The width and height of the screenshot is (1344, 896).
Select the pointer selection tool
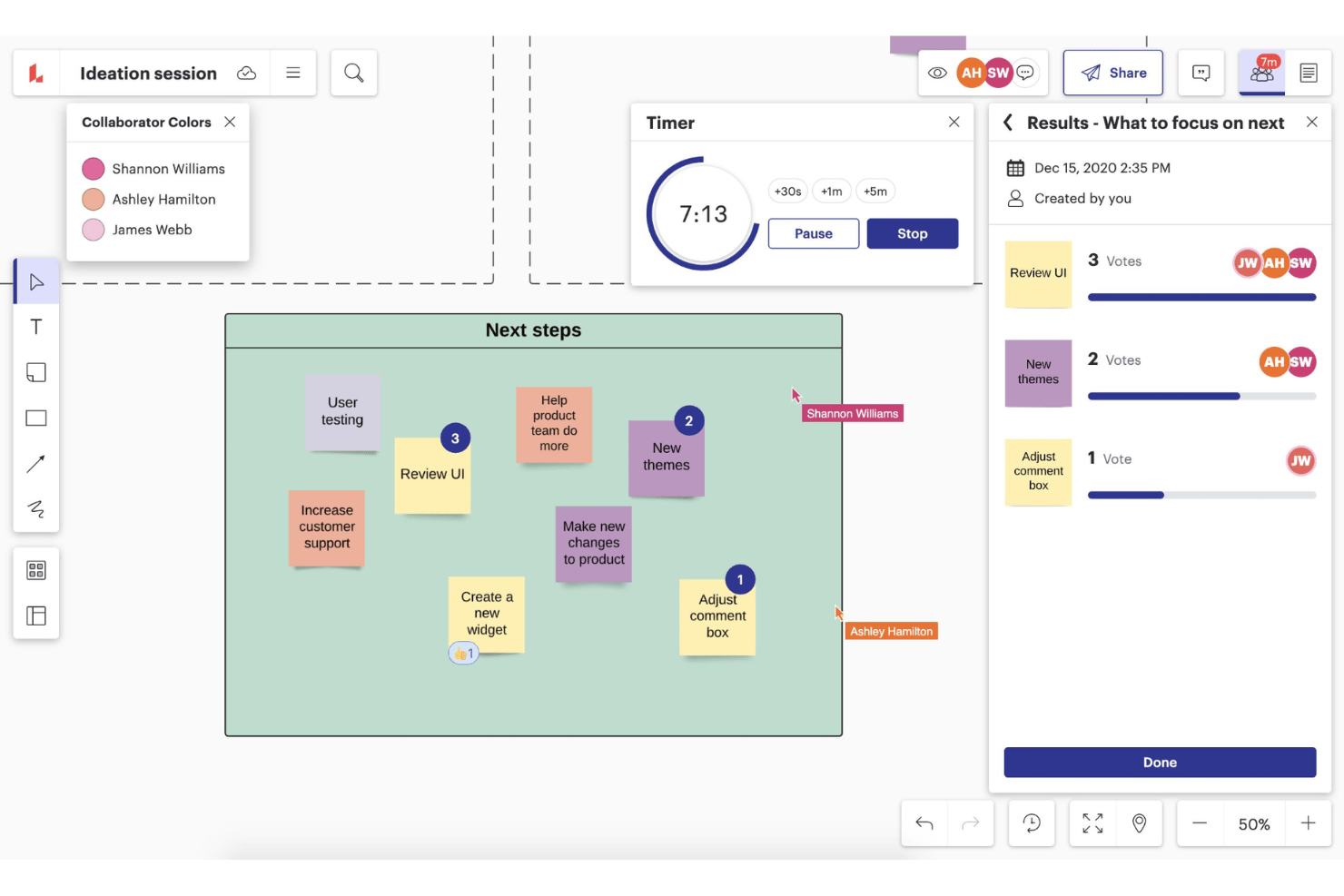36,281
